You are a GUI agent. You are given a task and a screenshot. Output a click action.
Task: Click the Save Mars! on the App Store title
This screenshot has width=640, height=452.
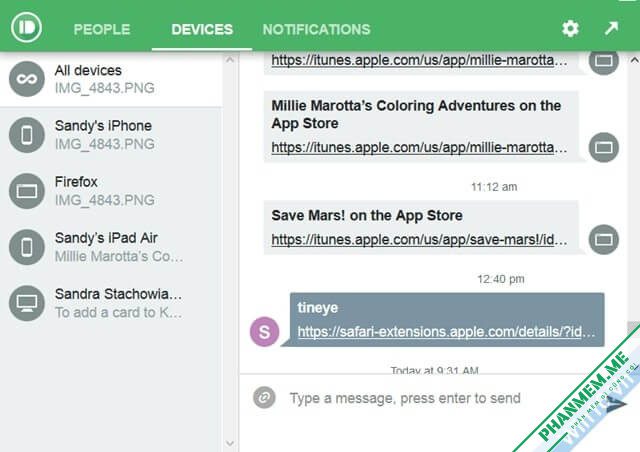(x=367, y=216)
